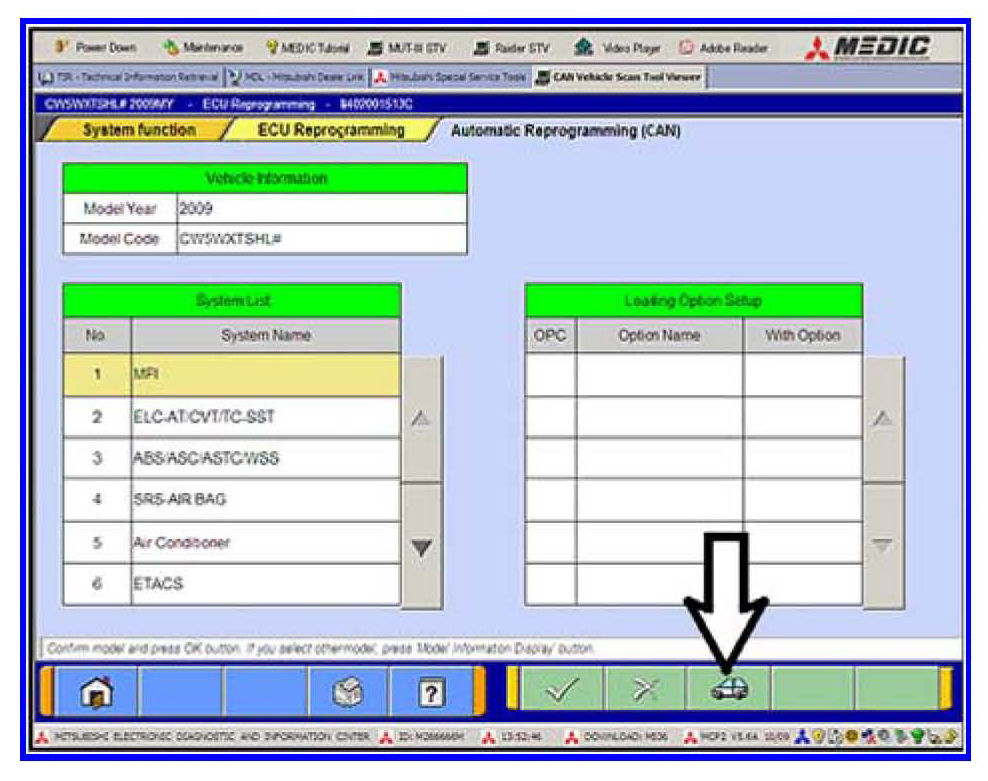
Task: Switch to the System function tab
Action: [138, 130]
